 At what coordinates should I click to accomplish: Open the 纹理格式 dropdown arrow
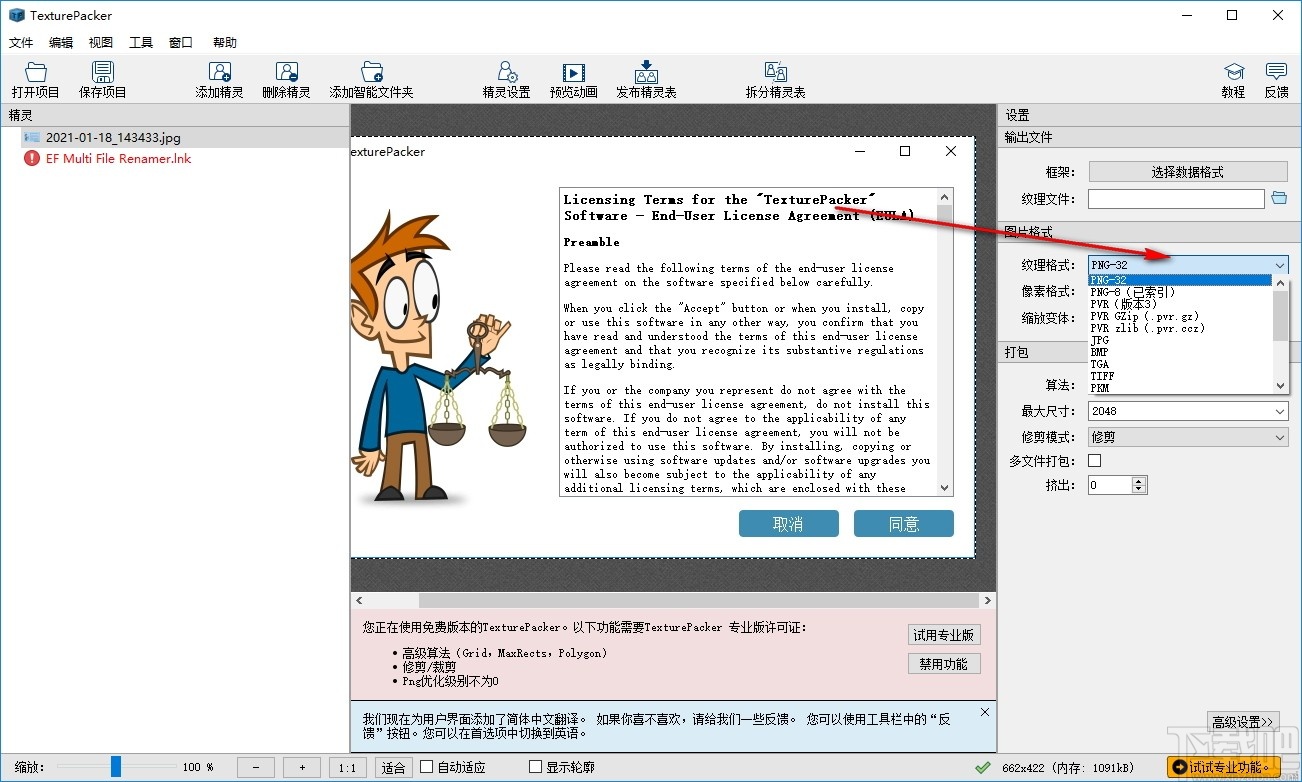coord(1280,265)
